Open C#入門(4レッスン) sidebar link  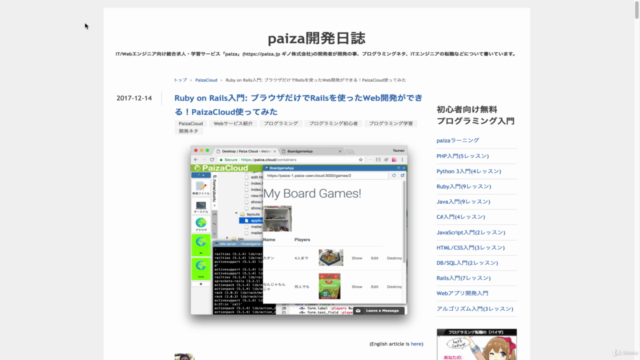[461, 217]
